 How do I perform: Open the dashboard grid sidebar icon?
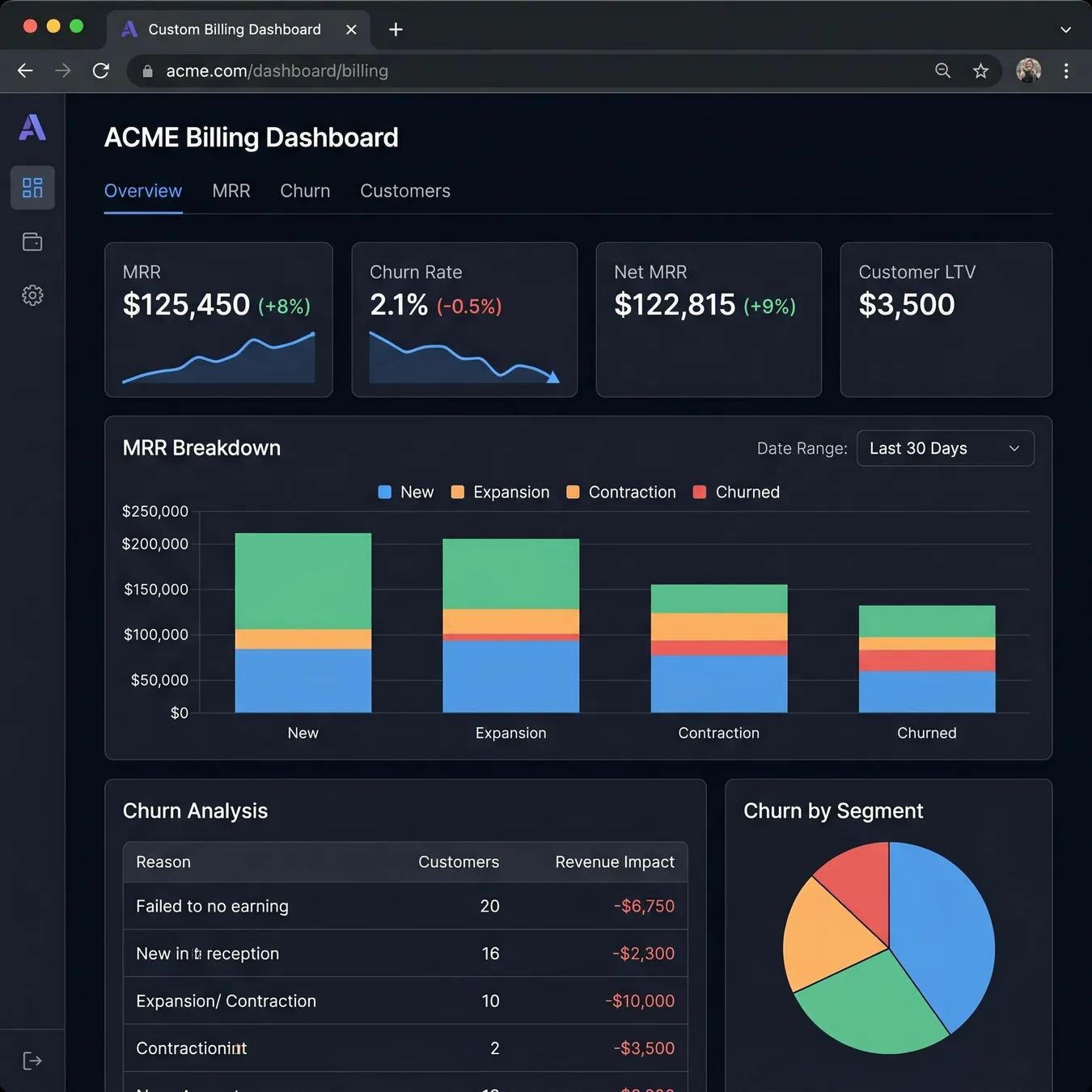(32, 188)
